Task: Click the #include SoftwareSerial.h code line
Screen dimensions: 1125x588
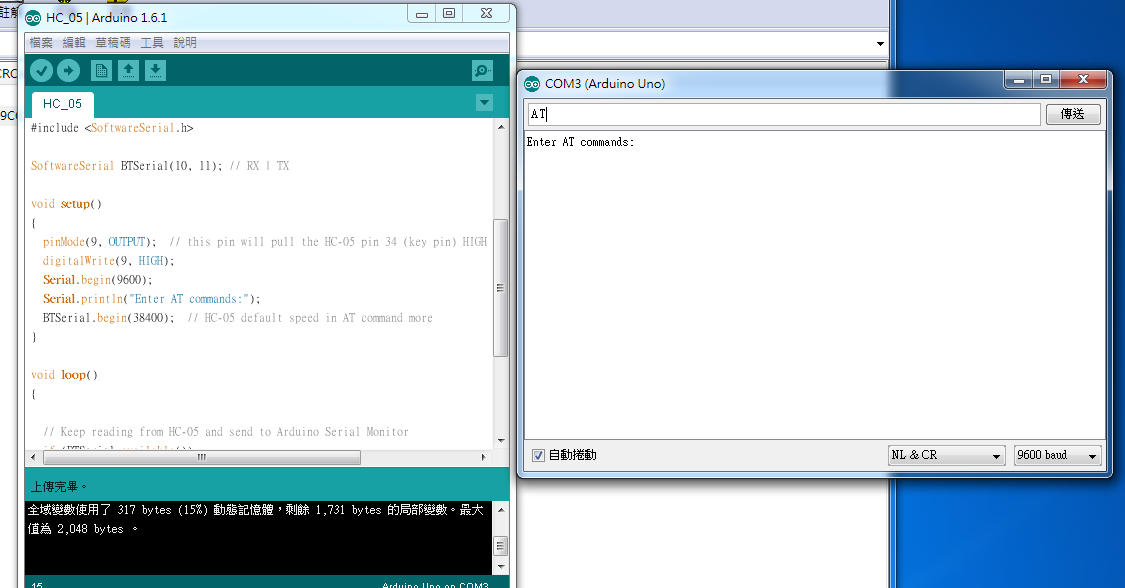Action: (112, 128)
